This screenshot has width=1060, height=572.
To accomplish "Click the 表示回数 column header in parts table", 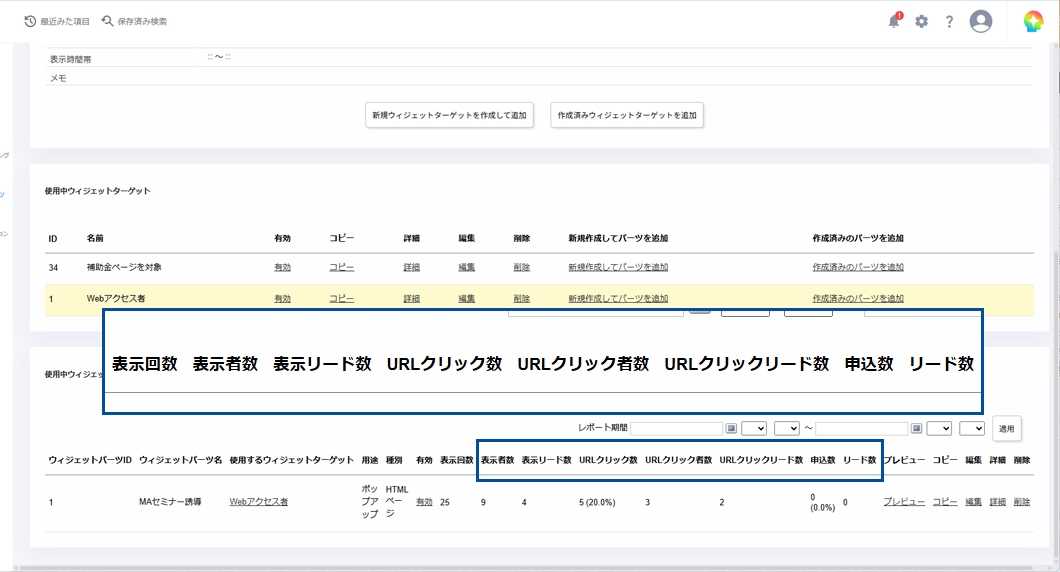I will pyautogui.click(x=456, y=460).
